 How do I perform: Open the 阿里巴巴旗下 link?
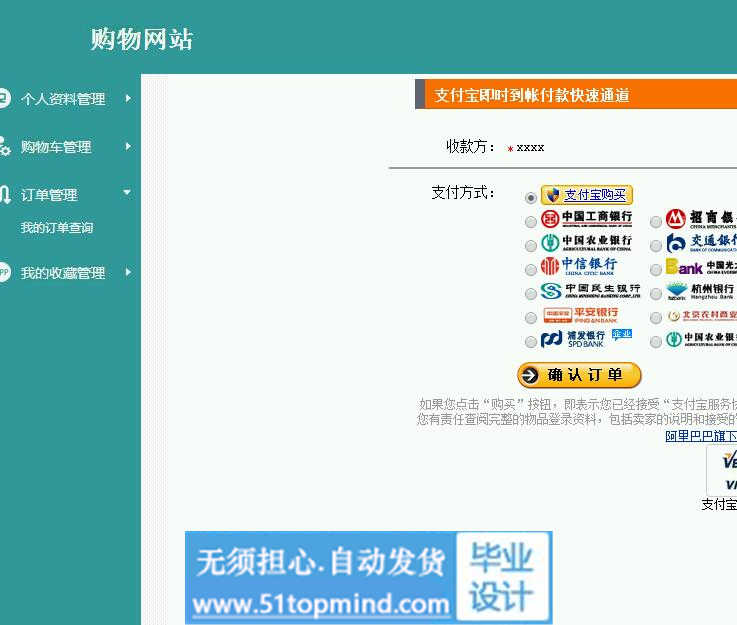tap(701, 436)
